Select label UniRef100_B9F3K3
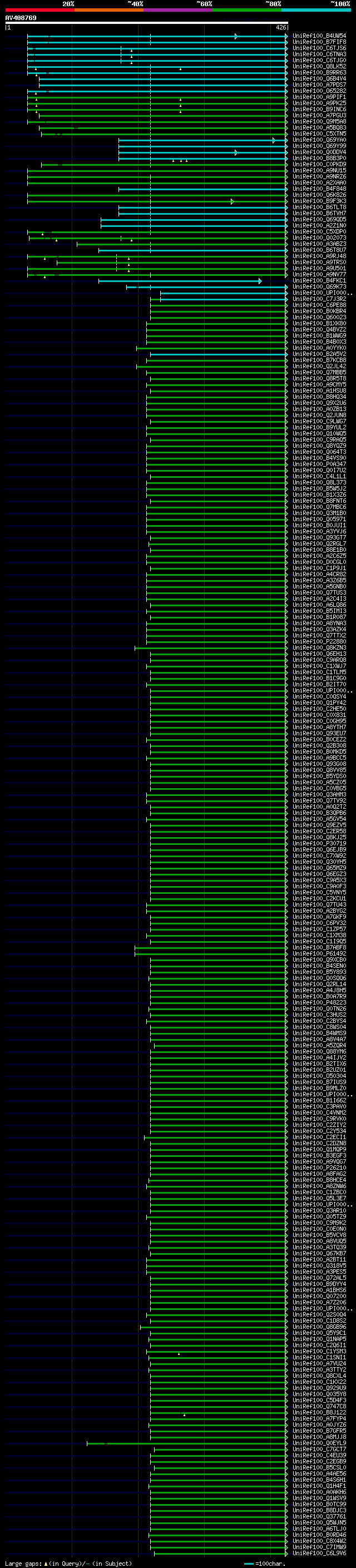 pos(319,201)
